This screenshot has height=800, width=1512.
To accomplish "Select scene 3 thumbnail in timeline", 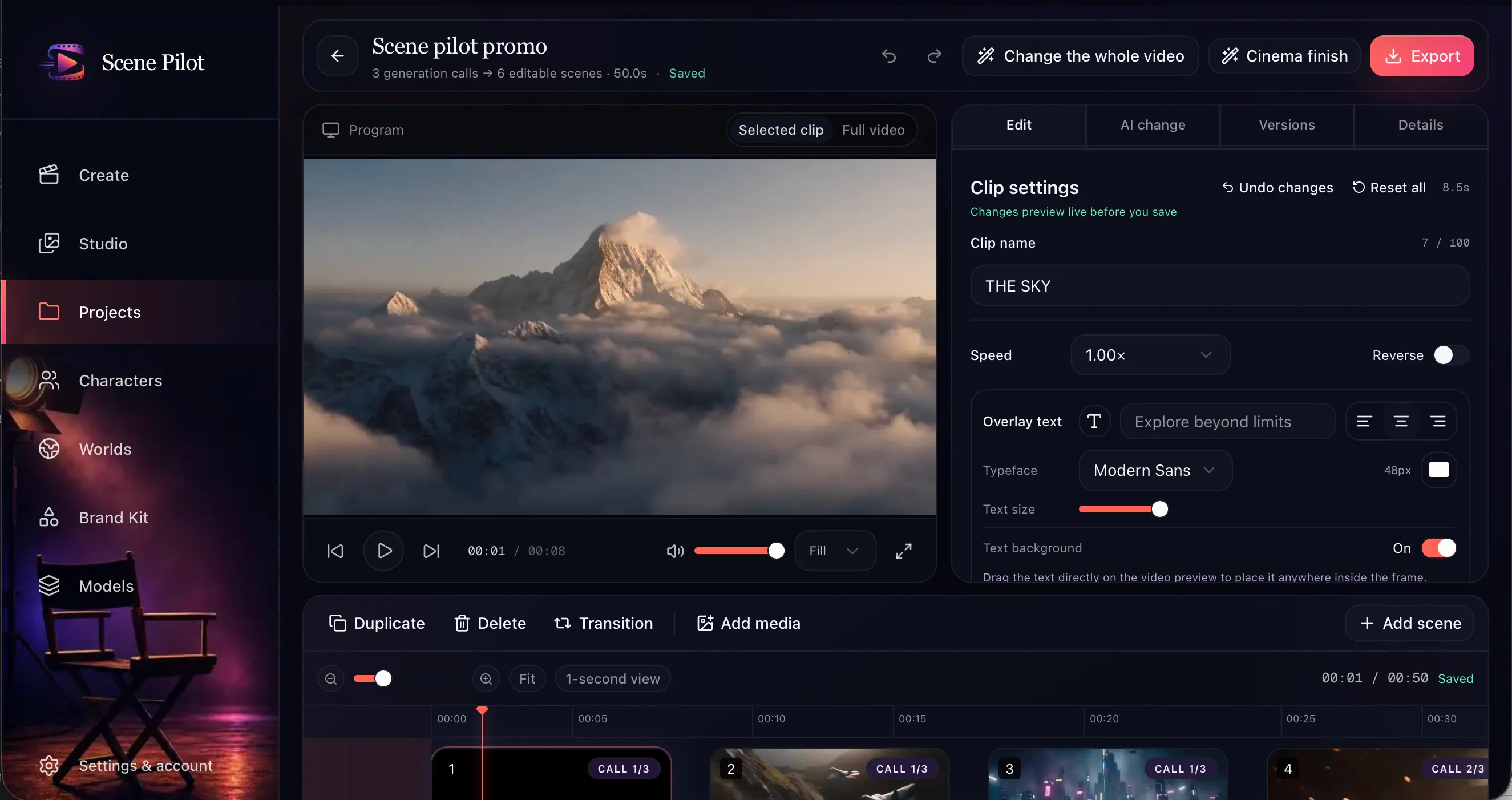I will pyautogui.click(x=1107, y=773).
